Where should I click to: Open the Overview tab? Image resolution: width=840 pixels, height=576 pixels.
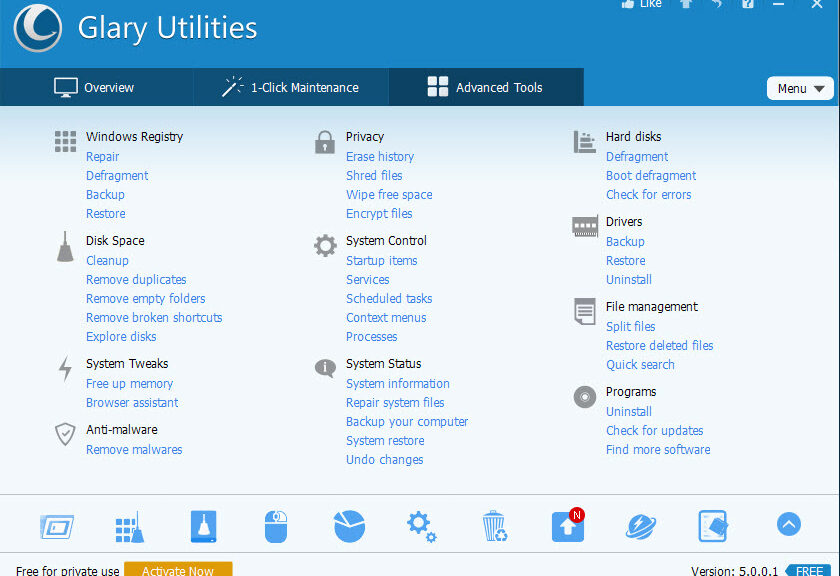click(97, 87)
